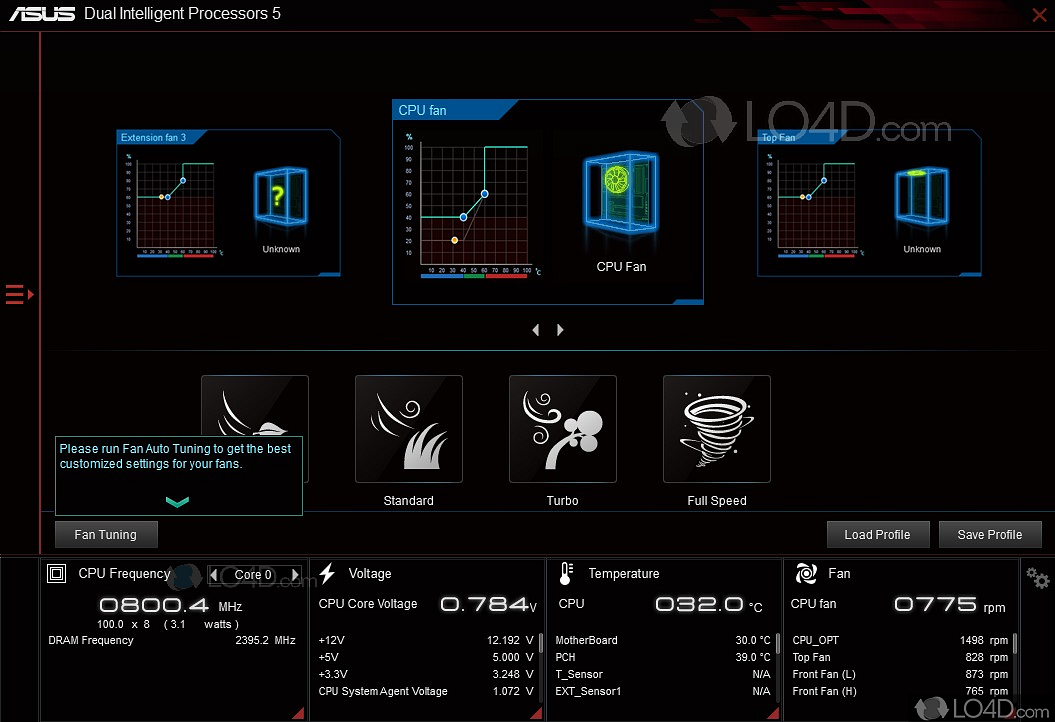The height and width of the screenshot is (722, 1055).
Task: Select the Standard fan mode icon
Action: point(408,429)
